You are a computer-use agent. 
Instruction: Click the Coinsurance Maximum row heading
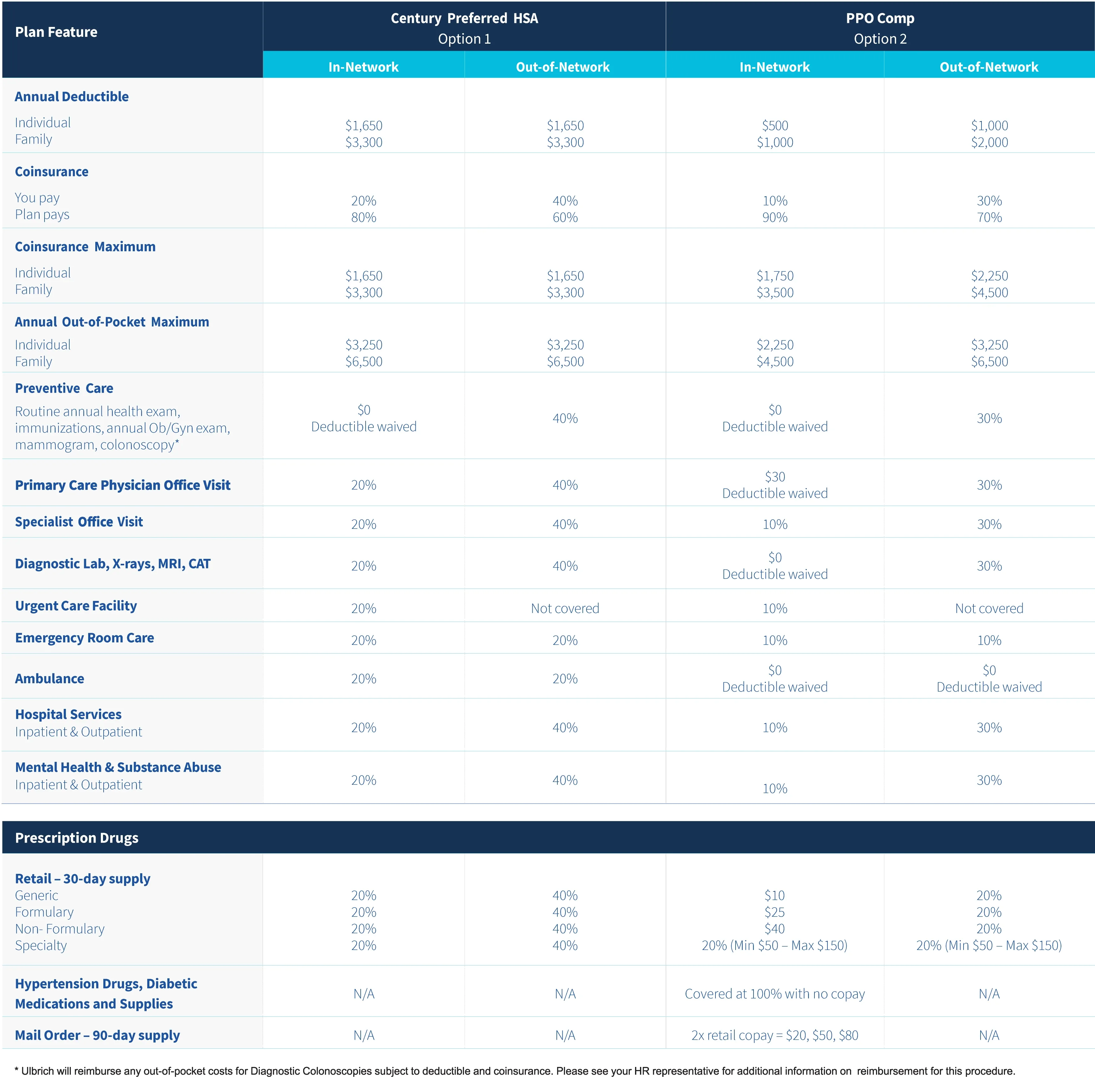[85, 247]
